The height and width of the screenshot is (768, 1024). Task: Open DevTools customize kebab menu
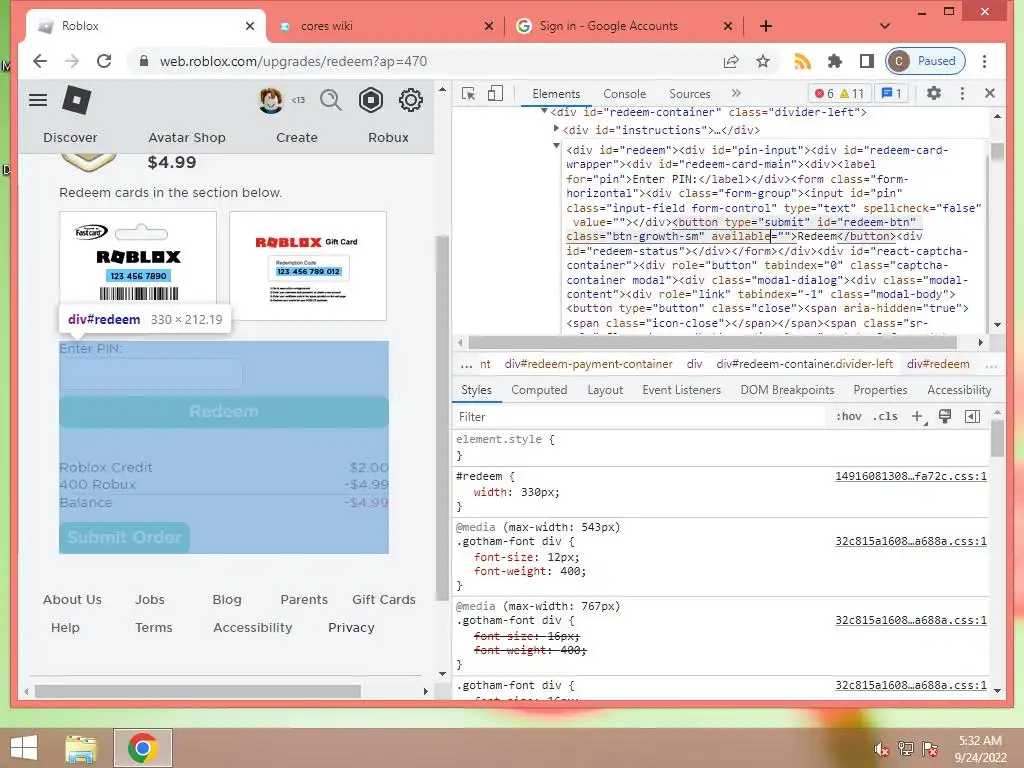pyautogui.click(x=962, y=93)
